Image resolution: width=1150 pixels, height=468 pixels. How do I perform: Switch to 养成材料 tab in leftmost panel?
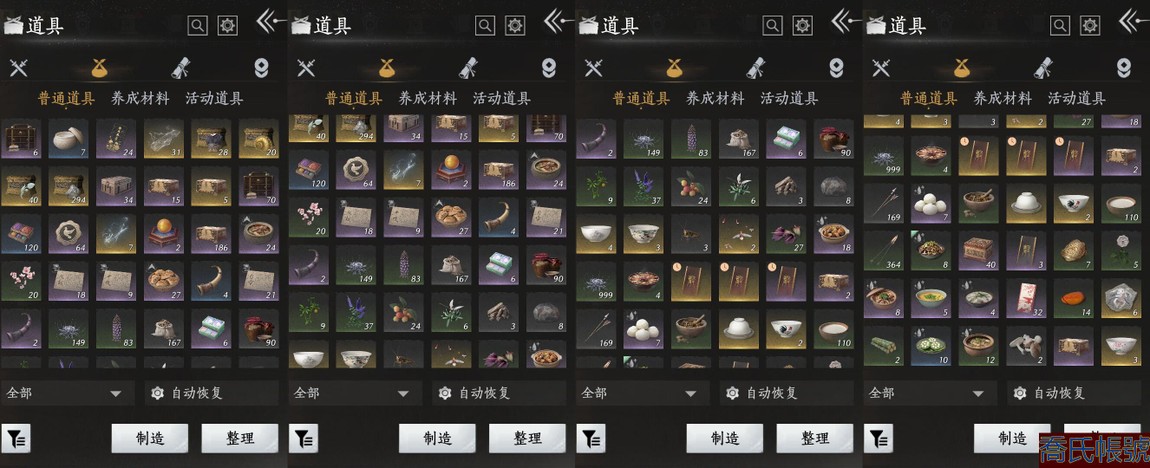pyautogui.click(x=140, y=98)
